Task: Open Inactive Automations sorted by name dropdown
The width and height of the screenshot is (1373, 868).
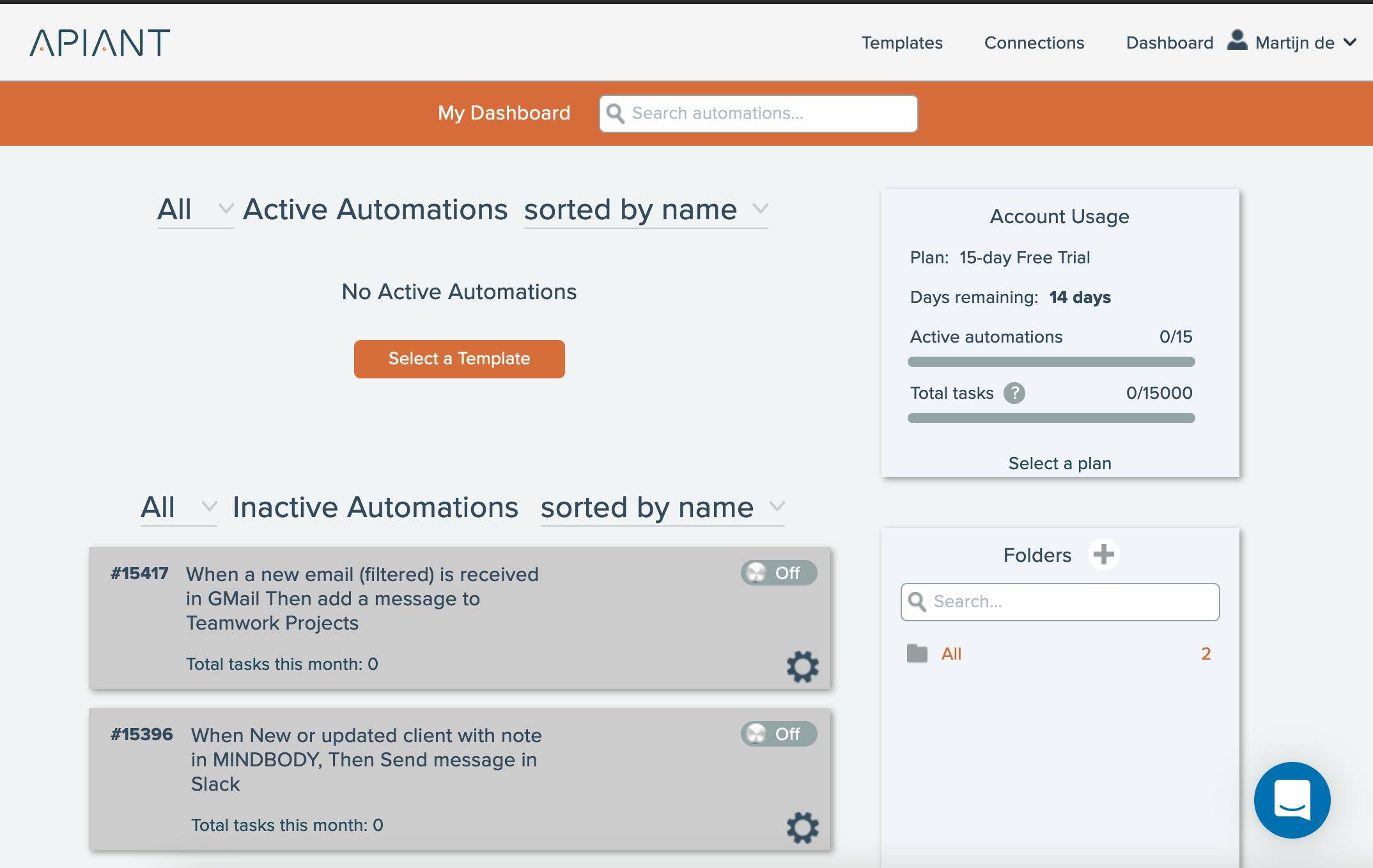Action: pyautogui.click(x=662, y=508)
